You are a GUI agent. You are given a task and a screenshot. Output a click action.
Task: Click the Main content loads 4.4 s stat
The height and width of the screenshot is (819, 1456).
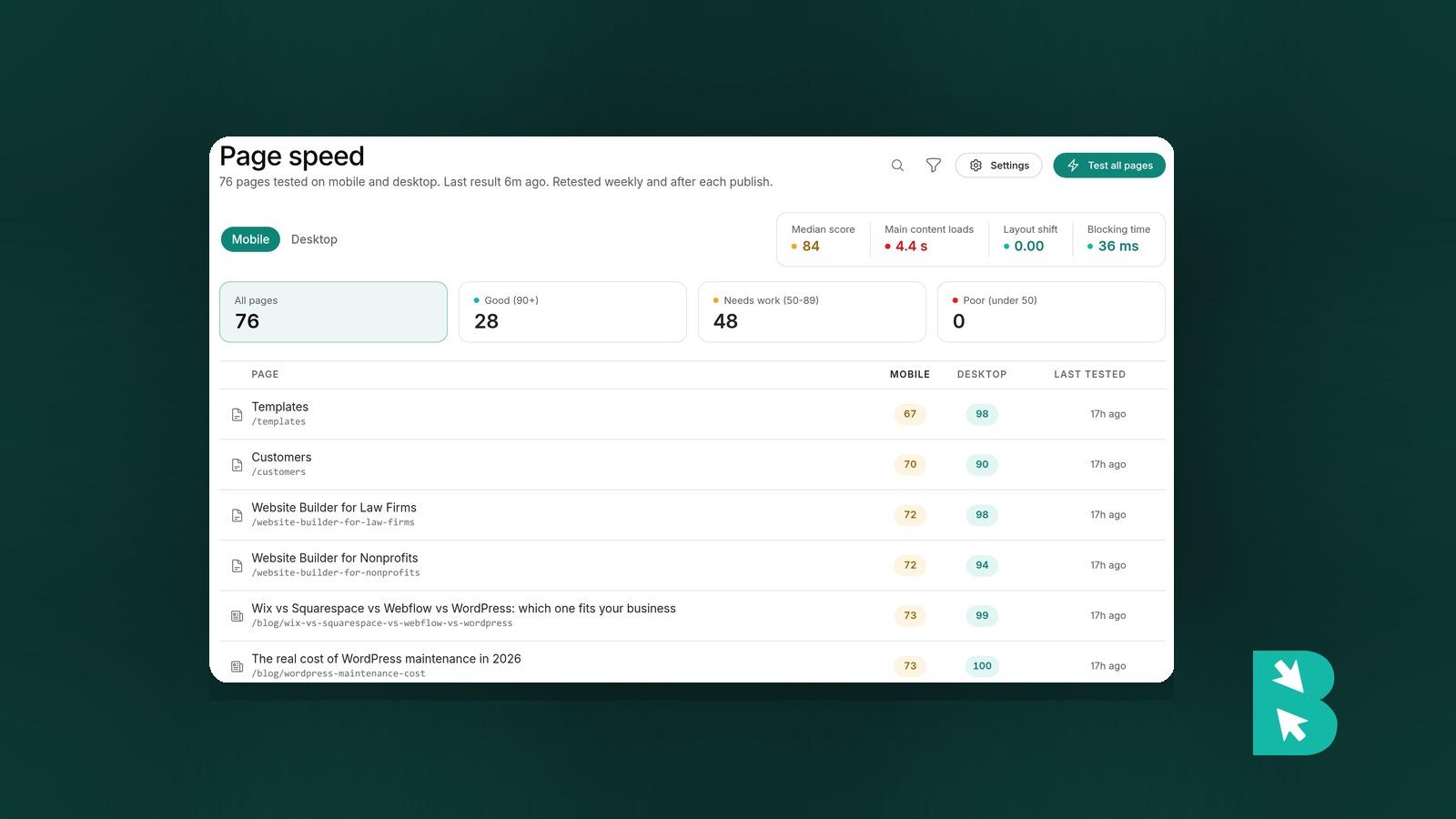coord(928,238)
